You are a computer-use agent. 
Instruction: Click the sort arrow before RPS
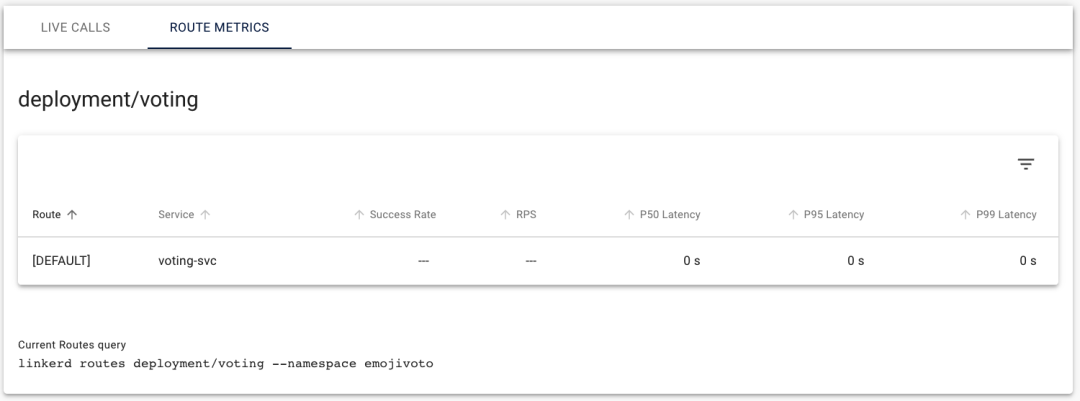506,214
